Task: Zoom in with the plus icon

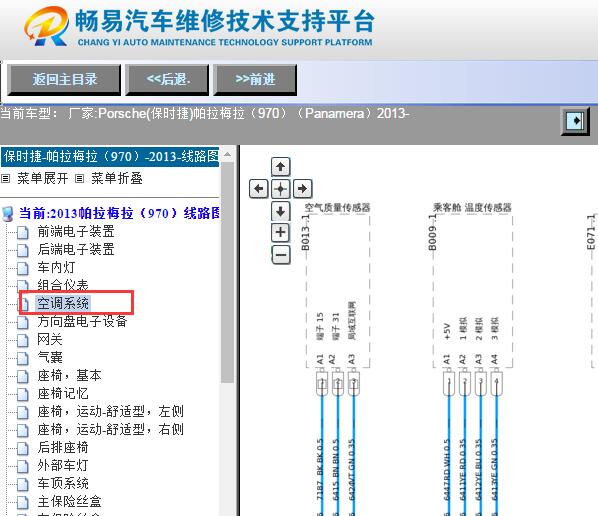Action: click(x=280, y=232)
